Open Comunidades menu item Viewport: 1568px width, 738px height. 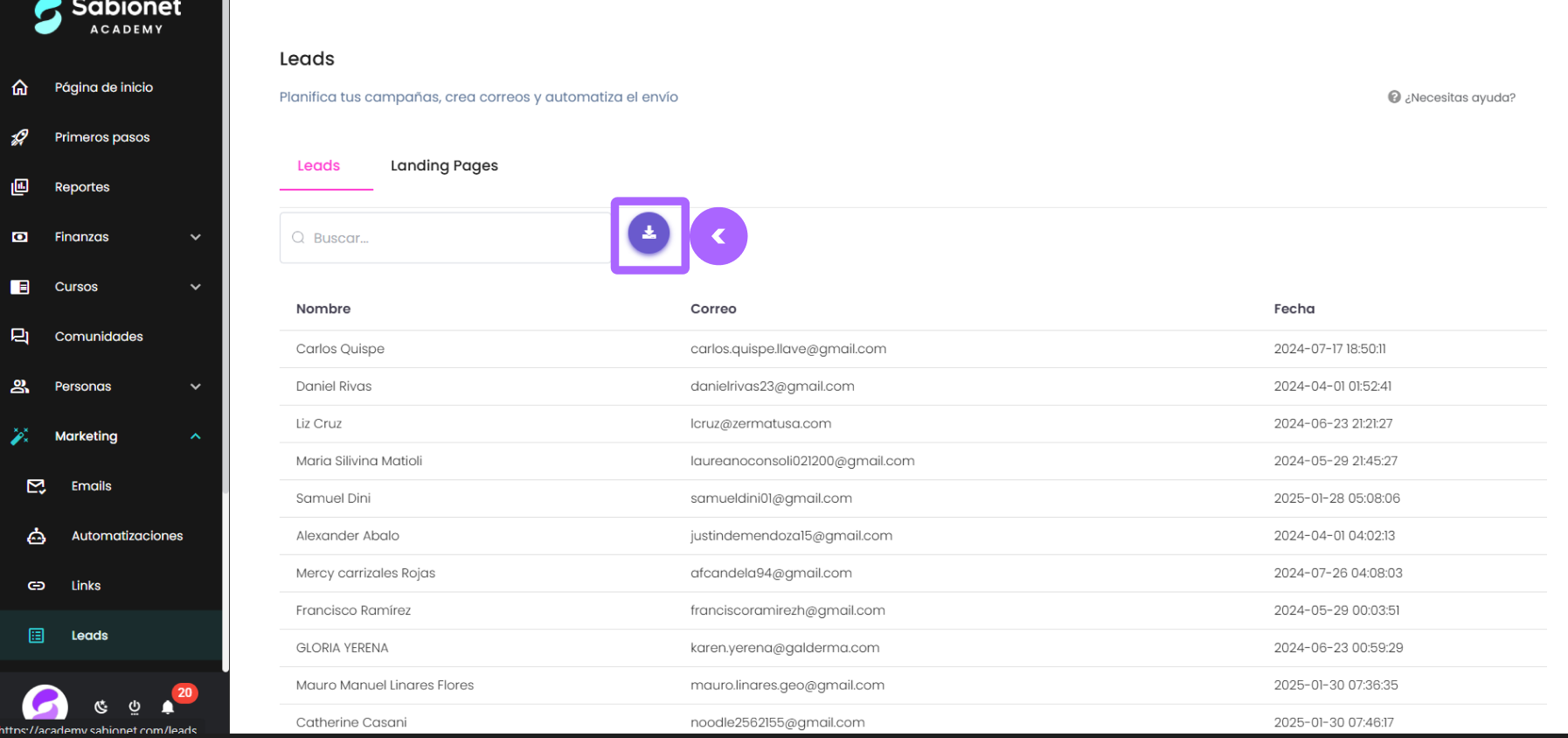tap(99, 337)
